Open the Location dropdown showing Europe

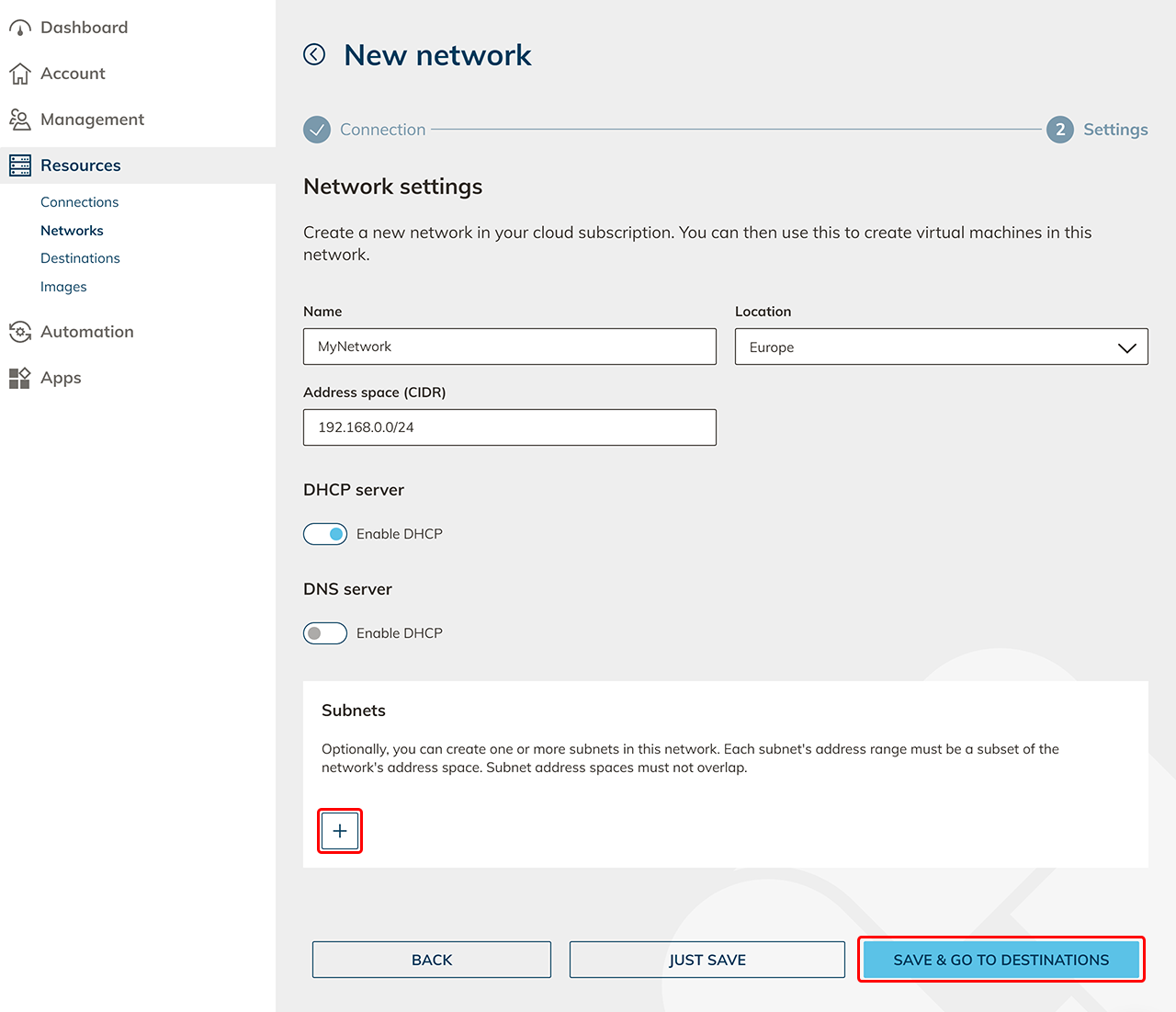pos(941,347)
